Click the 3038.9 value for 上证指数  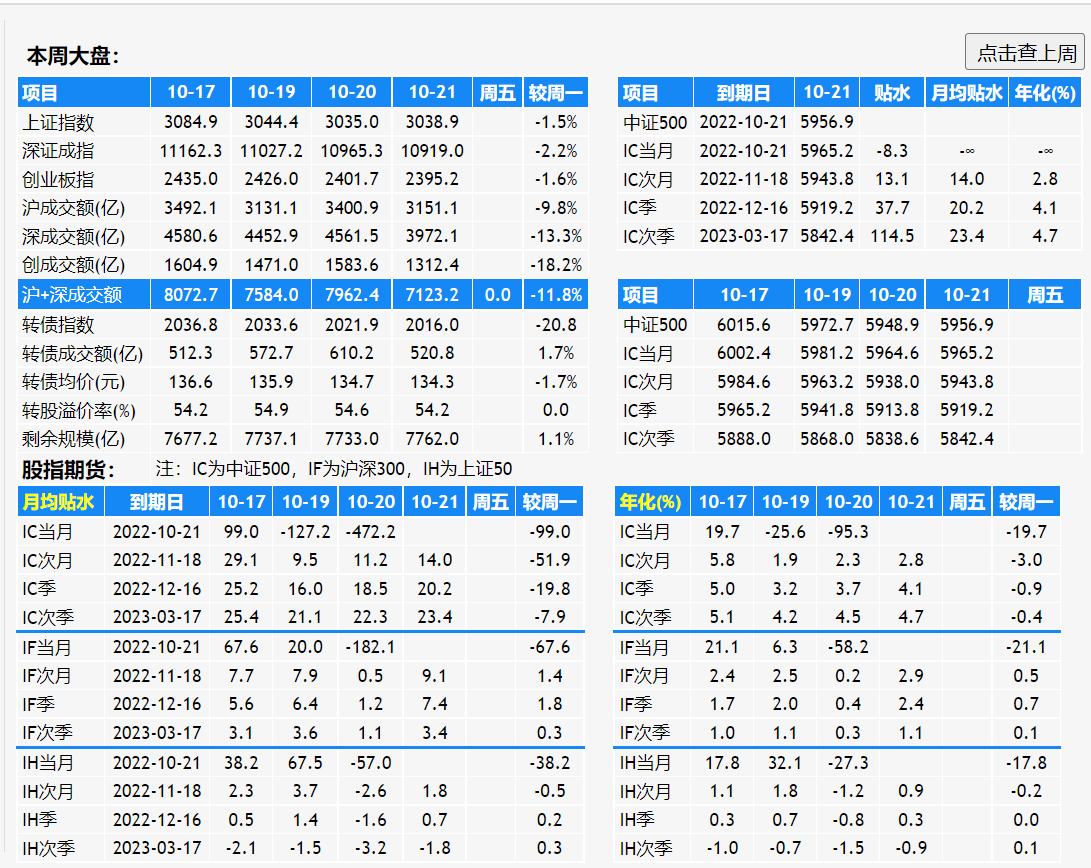coord(432,122)
